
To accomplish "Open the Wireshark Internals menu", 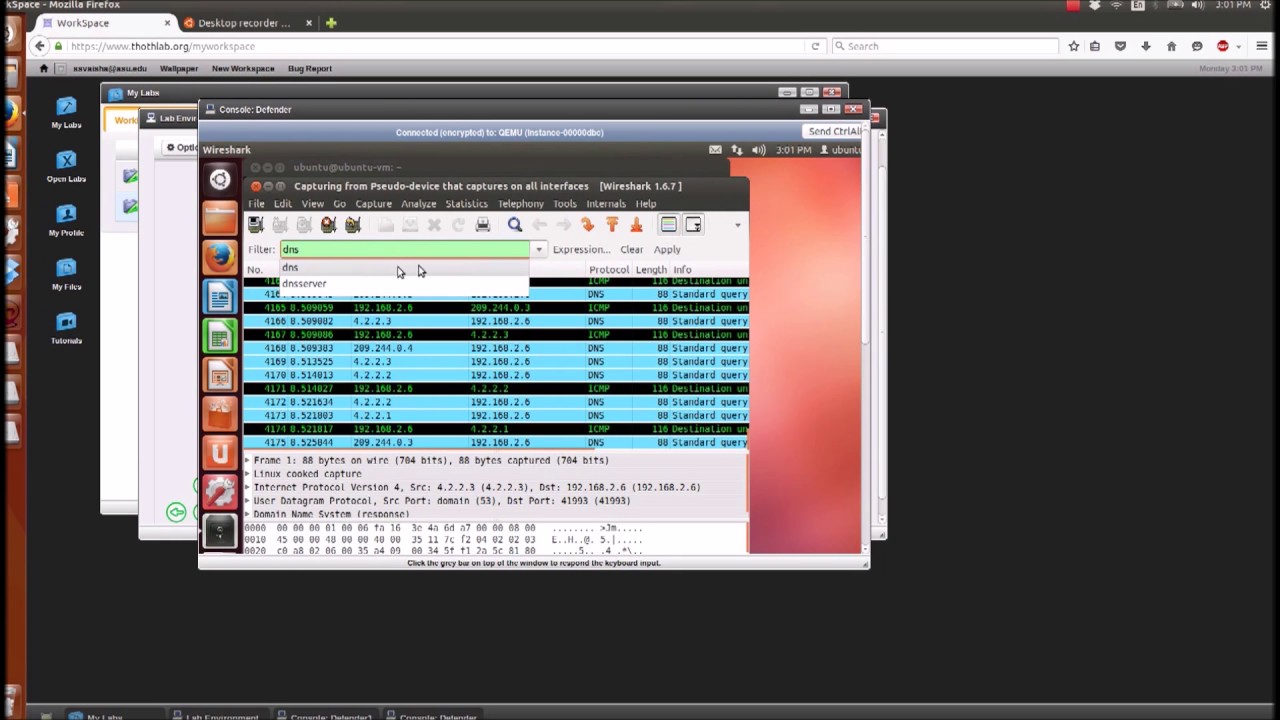I will [x=606, y=204].
